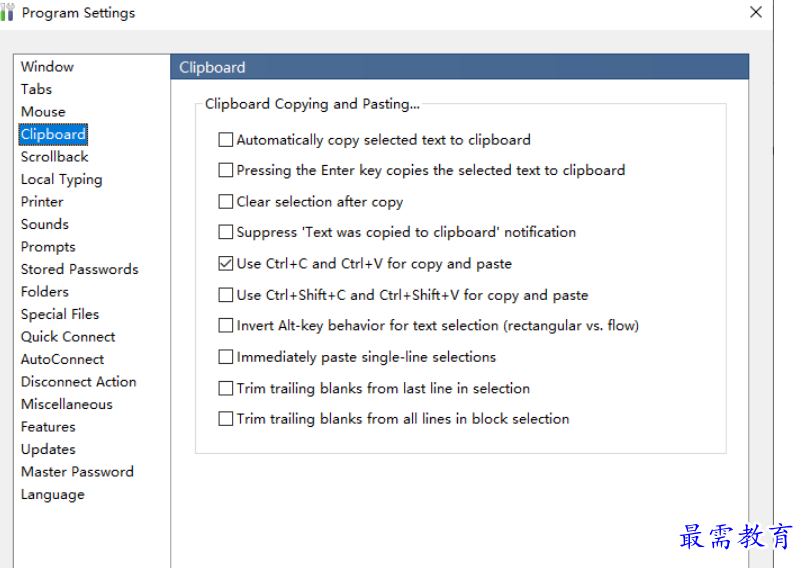
Task: Select the Tabs settings category
Action: pyautogui.click(x=36, y=89)
